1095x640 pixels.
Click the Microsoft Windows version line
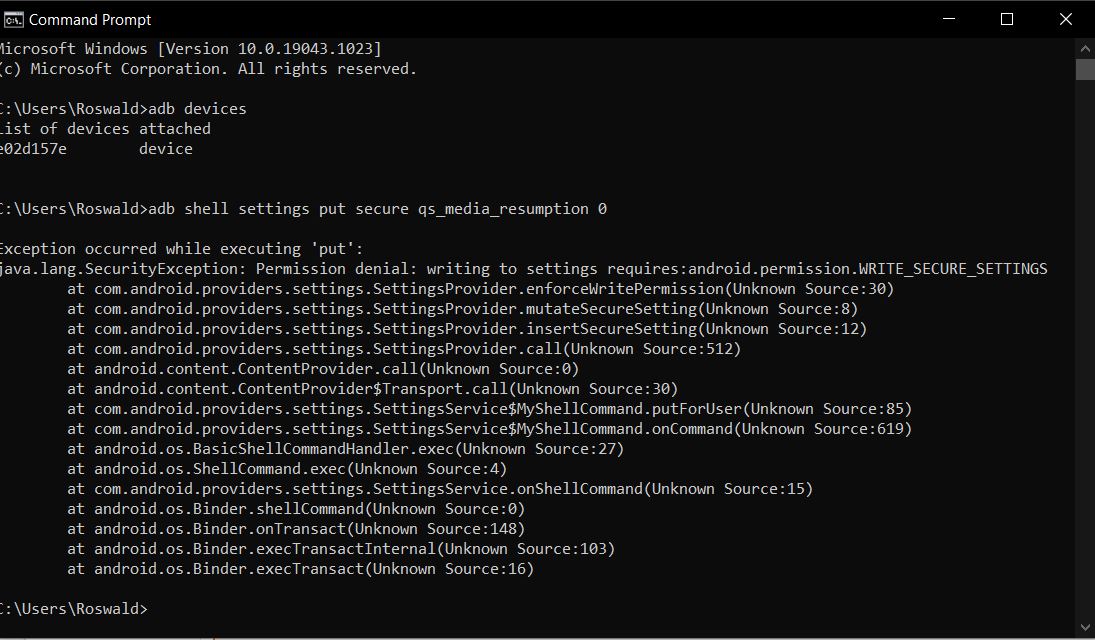coord(191,49)
